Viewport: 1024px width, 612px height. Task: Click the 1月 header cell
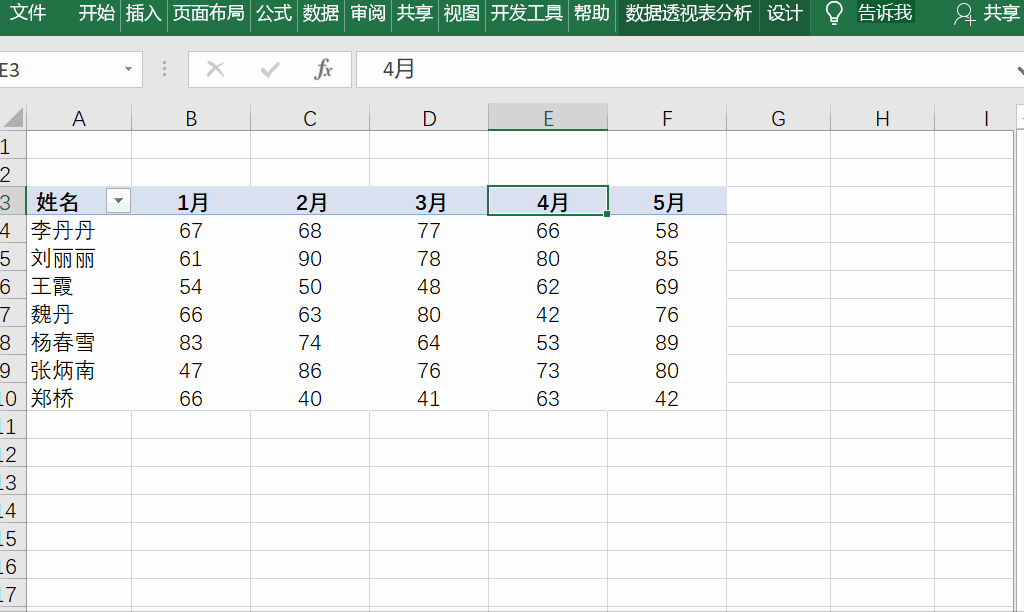point(191,201)
